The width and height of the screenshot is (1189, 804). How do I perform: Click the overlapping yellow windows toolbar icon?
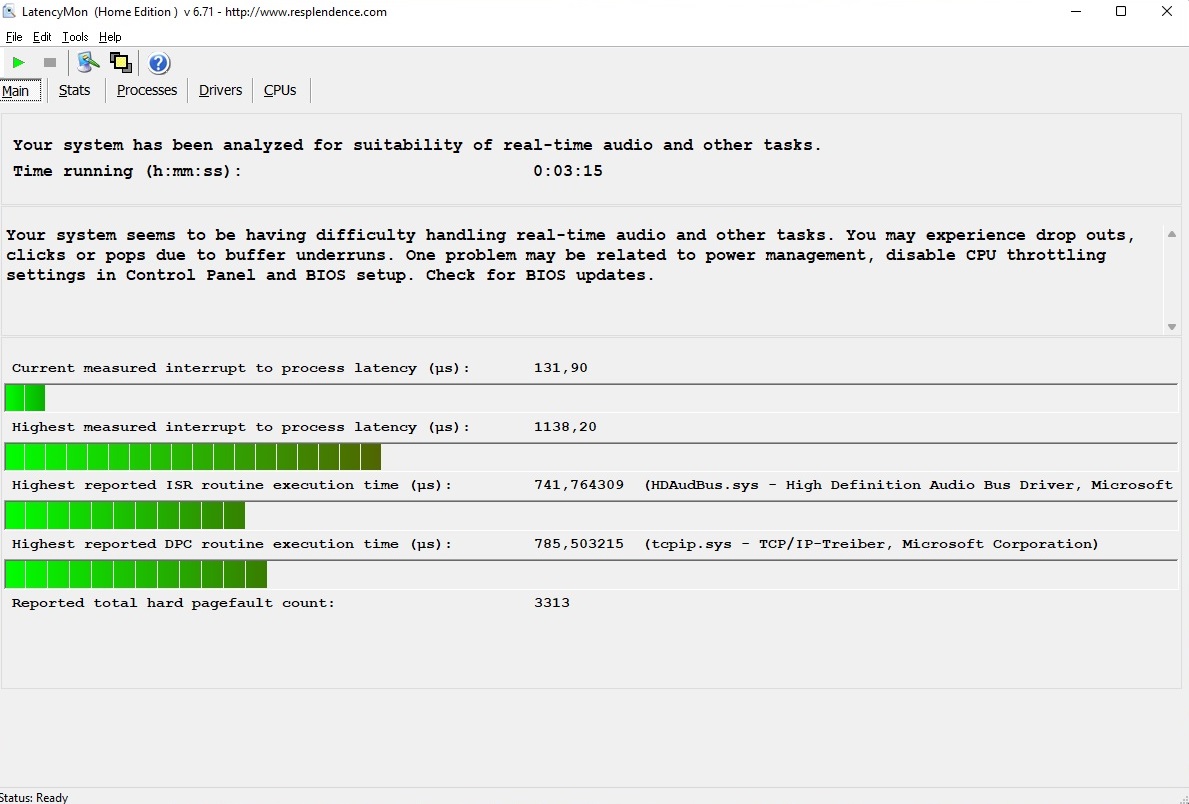coord(121,63)
